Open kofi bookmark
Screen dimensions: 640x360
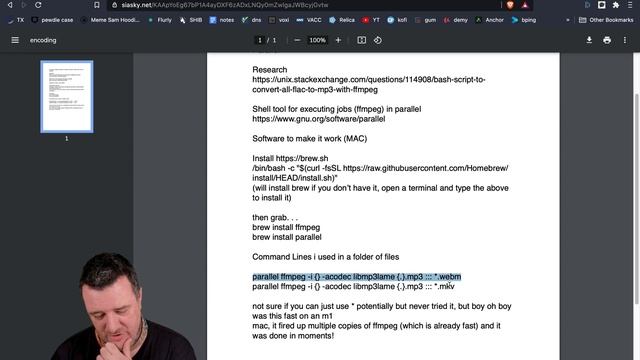pos(397,20)
